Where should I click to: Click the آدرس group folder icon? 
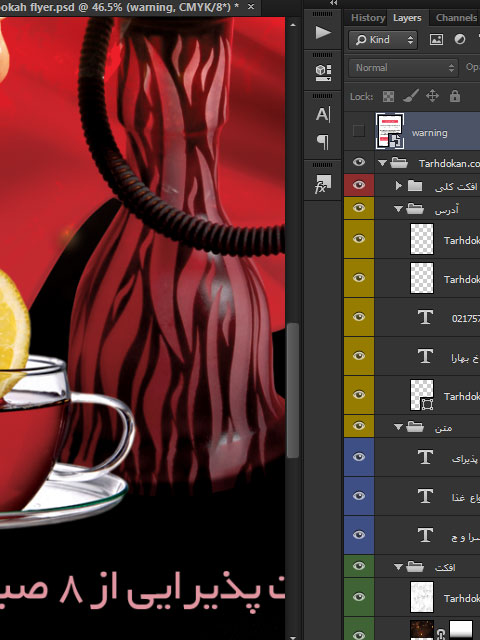(x=415, y=209)
